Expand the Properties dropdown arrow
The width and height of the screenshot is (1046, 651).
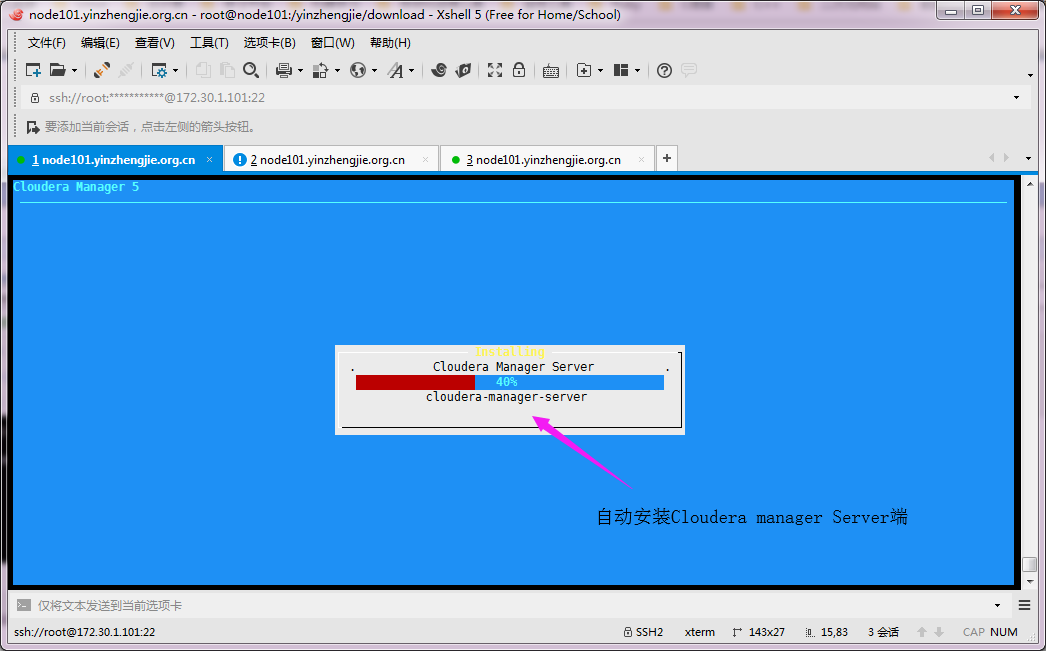(x=175, y=70)
